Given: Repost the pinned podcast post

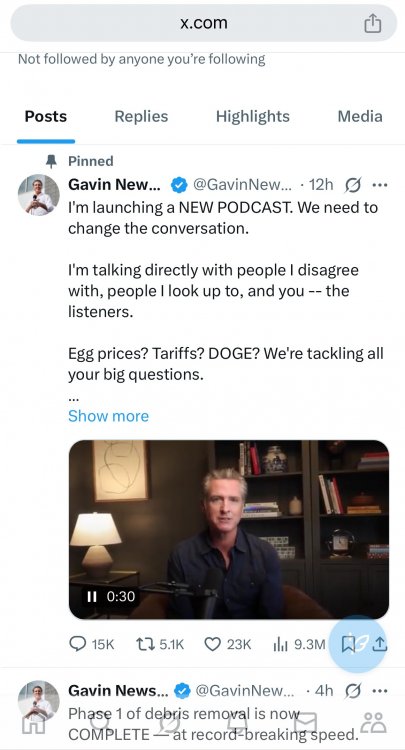Looking at the screenshot, I should click(x=160, y=644).
